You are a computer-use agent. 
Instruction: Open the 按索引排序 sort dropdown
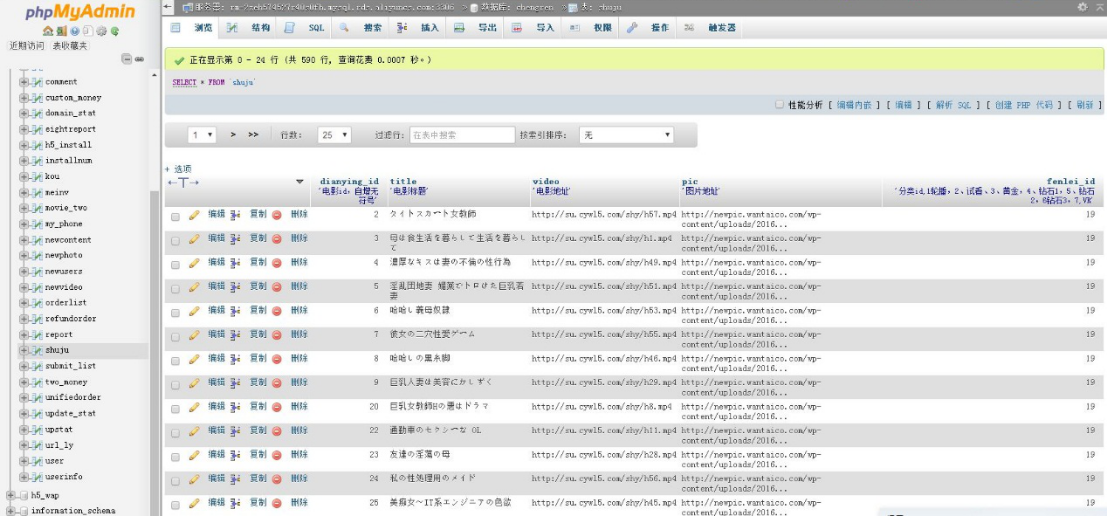pos(627,135)
